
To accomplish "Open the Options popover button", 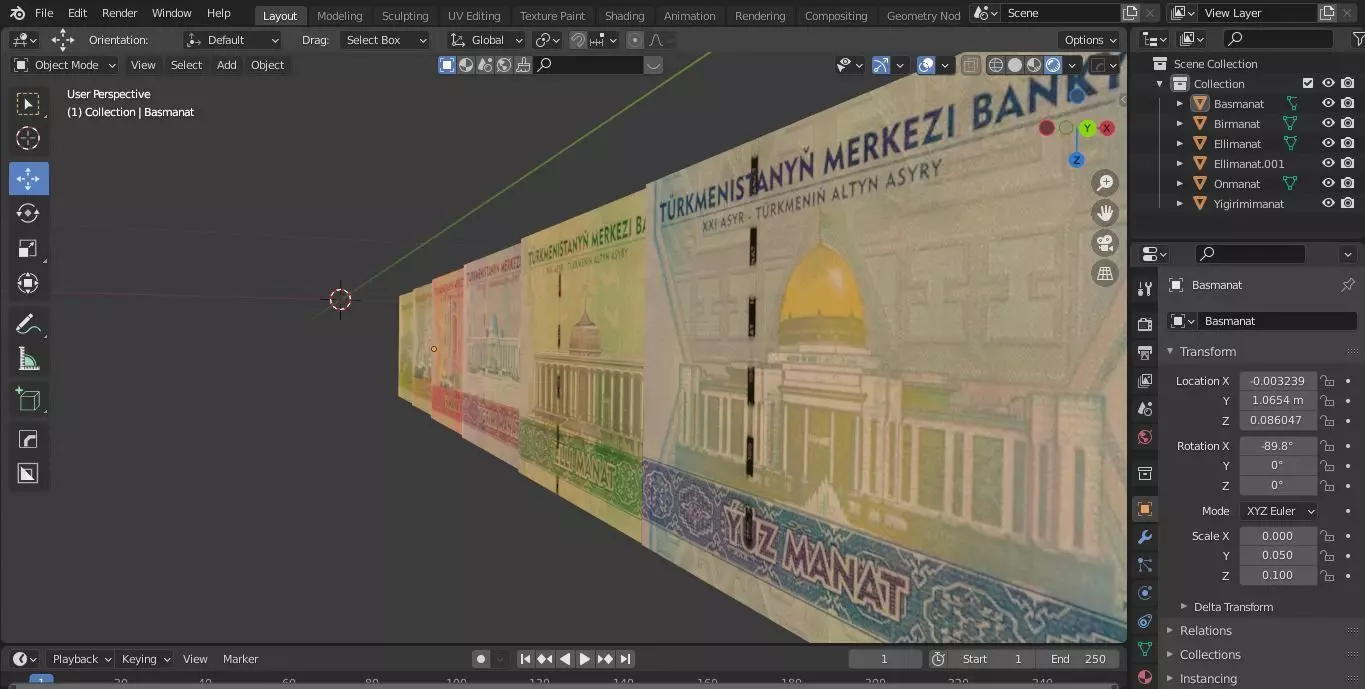I will point(1090,40).
